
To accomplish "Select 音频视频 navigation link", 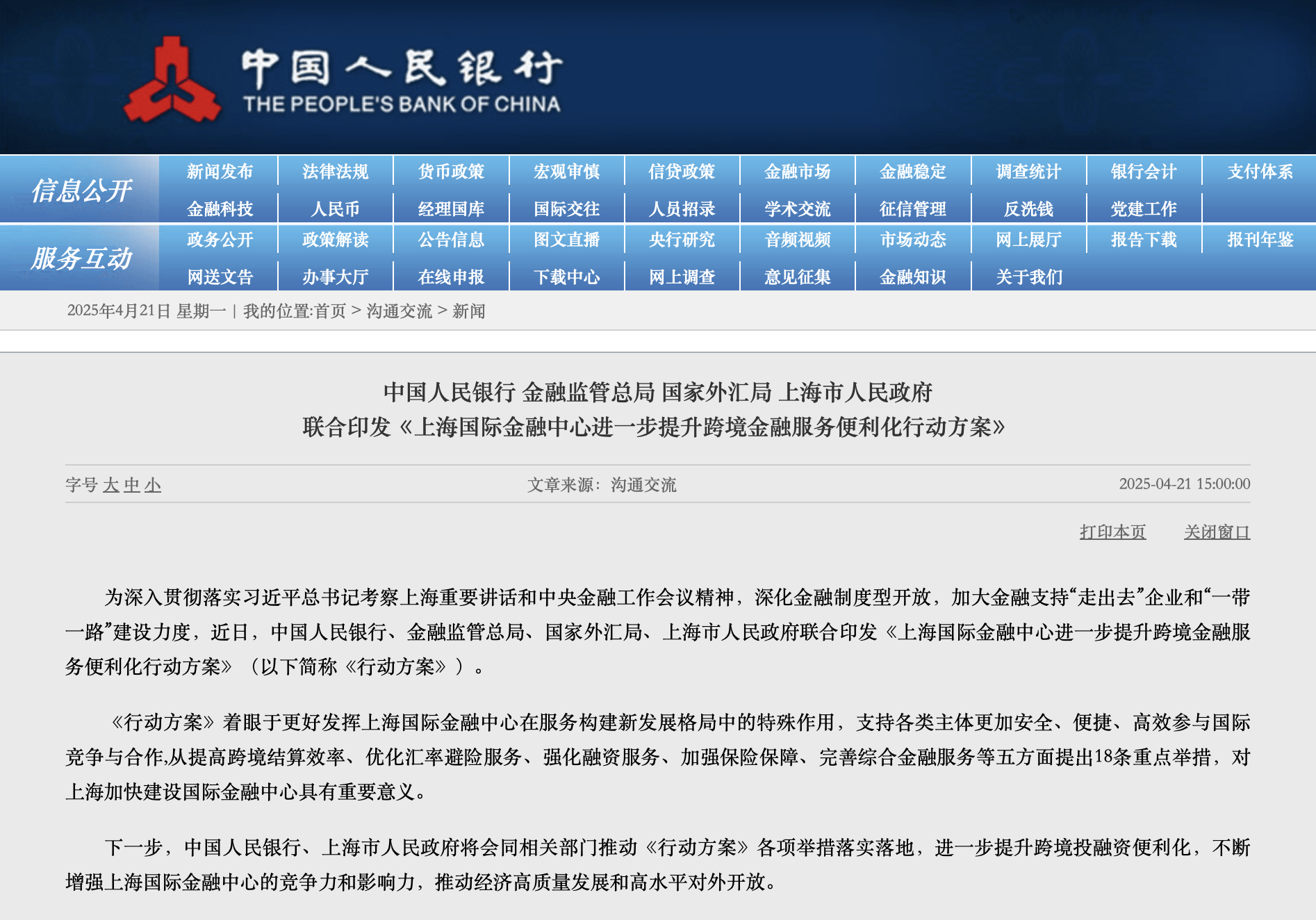I will (x=797, y=240).
